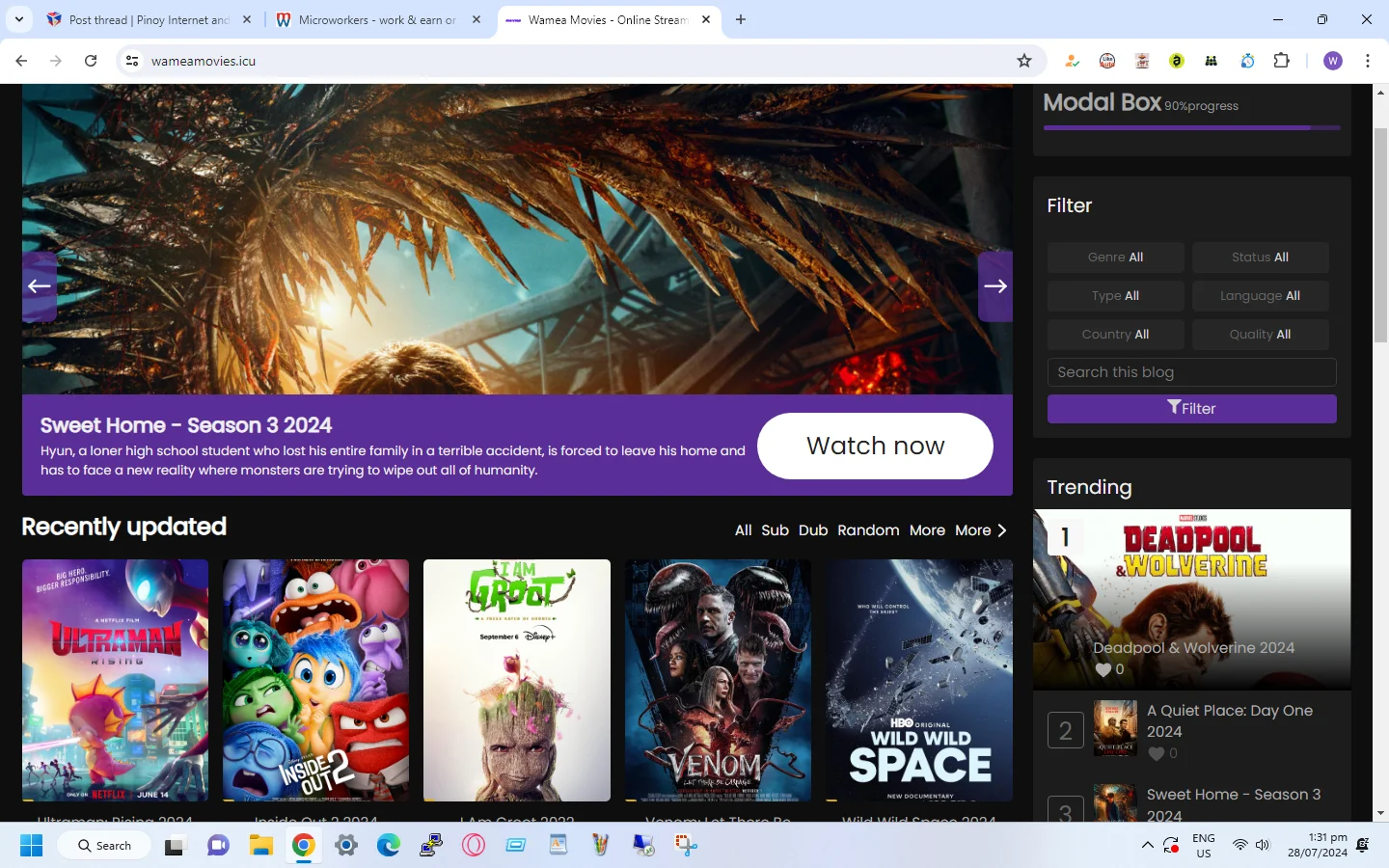Expand the Language All filter
The width and height of the screenshot is (1389, 868).
coord(1261,296)
